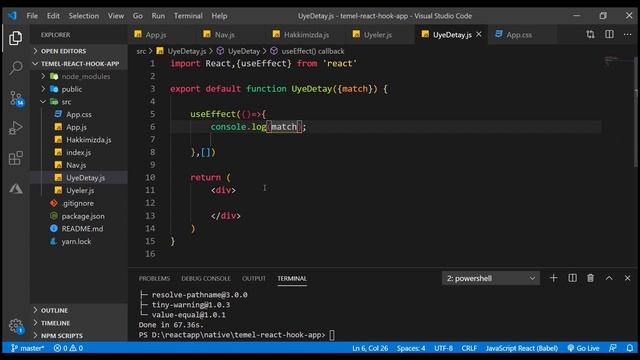
Task: Close the terminal panel
Action: click(627, 278)
